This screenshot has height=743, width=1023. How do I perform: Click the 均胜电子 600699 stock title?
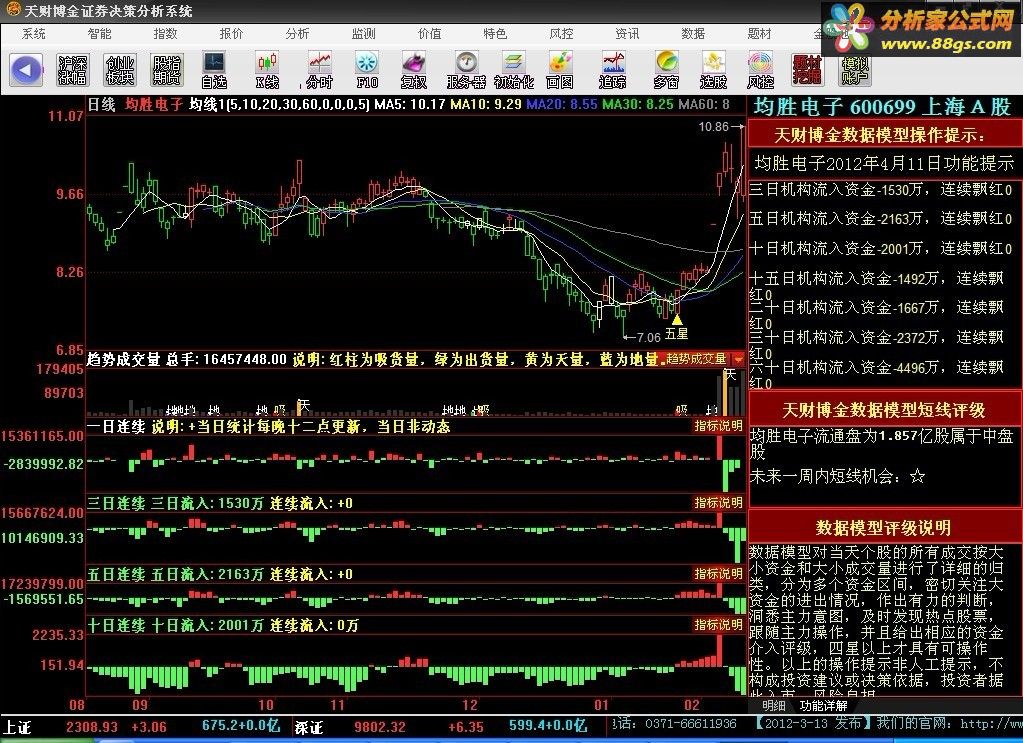882,106
